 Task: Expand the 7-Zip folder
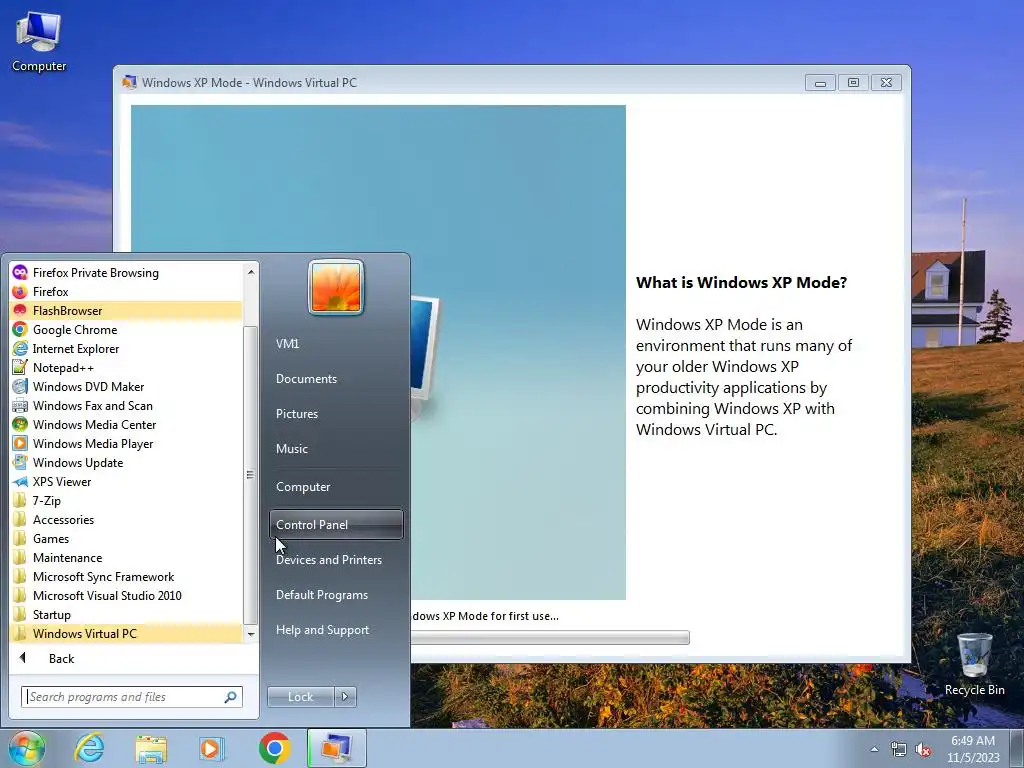coord(126,501)
